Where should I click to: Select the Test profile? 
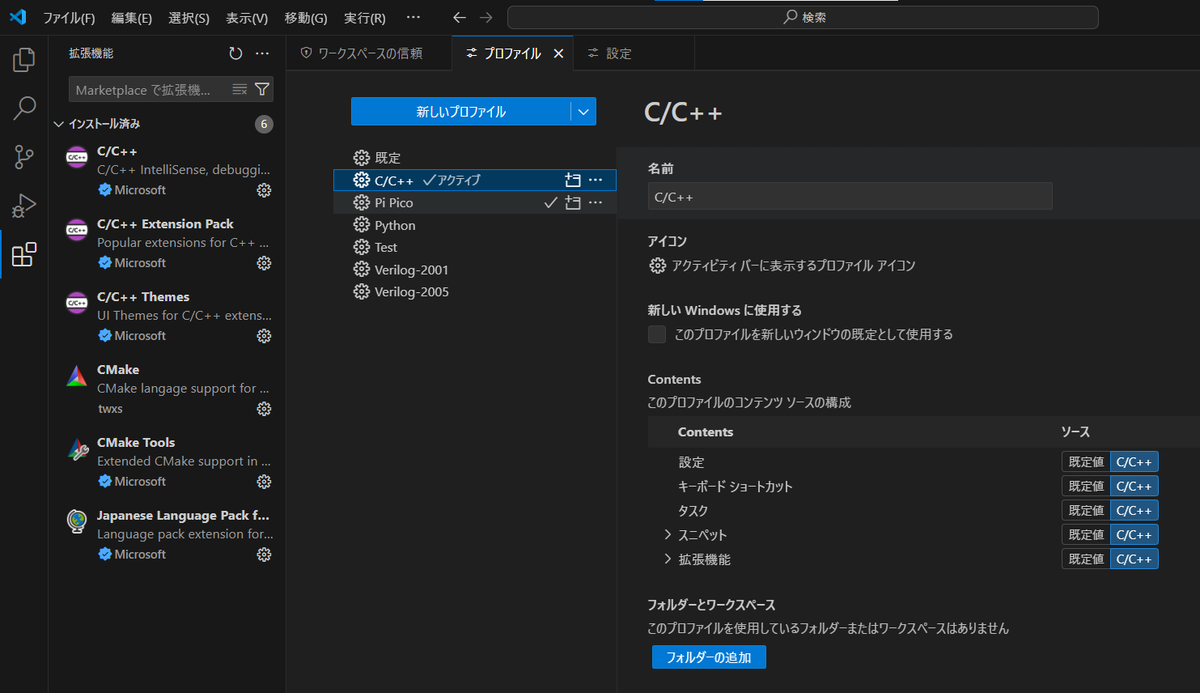click(x=474, y=247)
